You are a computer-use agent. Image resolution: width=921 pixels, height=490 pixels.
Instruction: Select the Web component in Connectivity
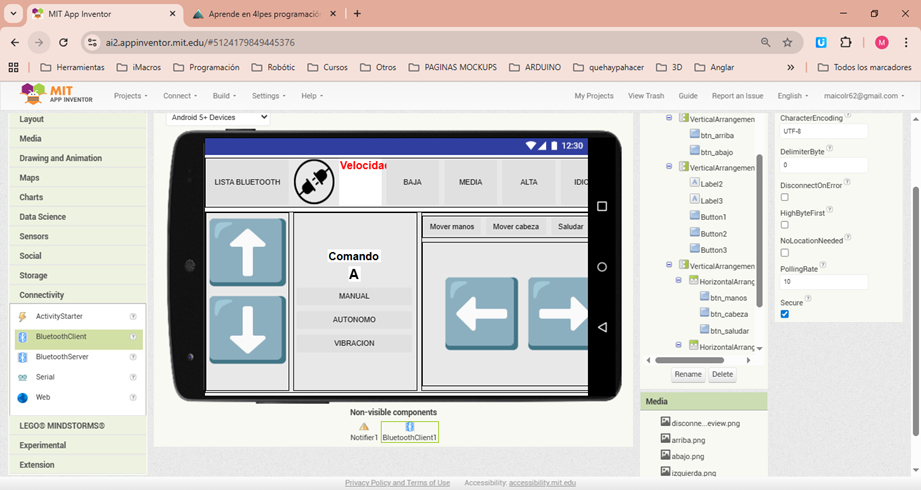pos(43,397)
